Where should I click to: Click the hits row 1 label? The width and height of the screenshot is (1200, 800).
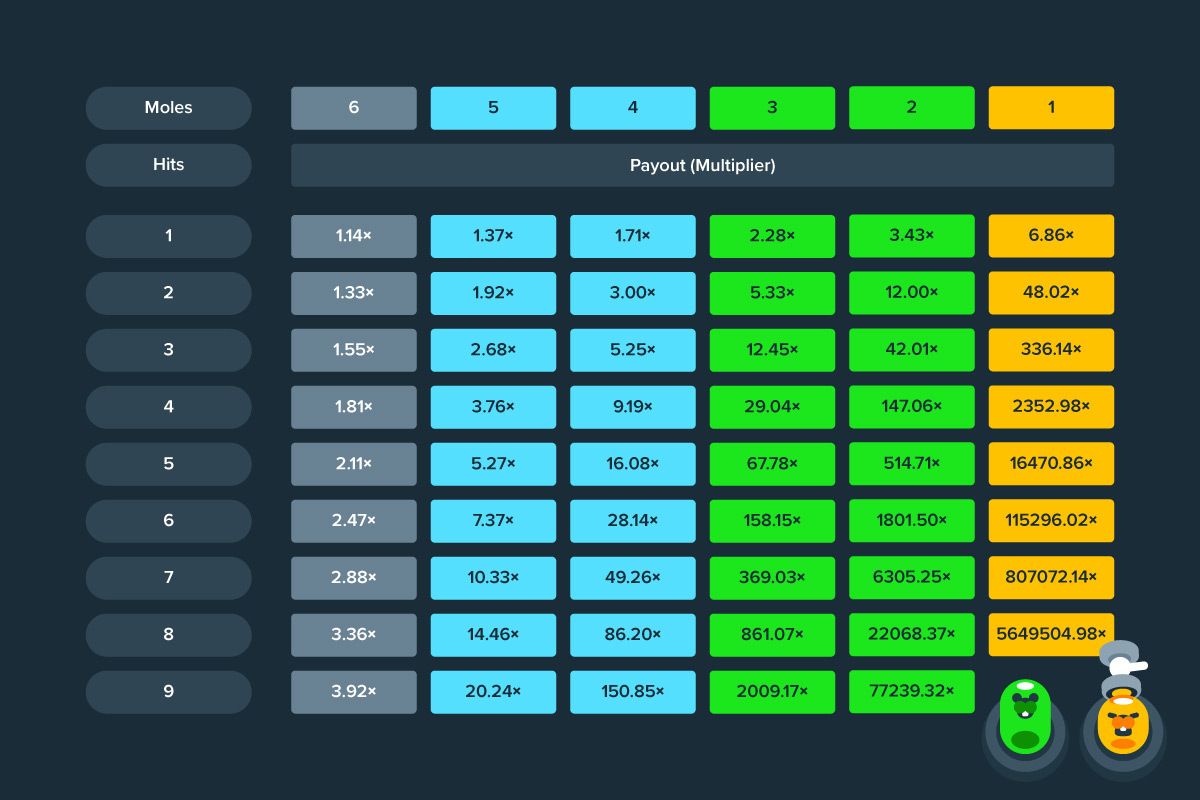pyautogui.click(x=168, y=236)
